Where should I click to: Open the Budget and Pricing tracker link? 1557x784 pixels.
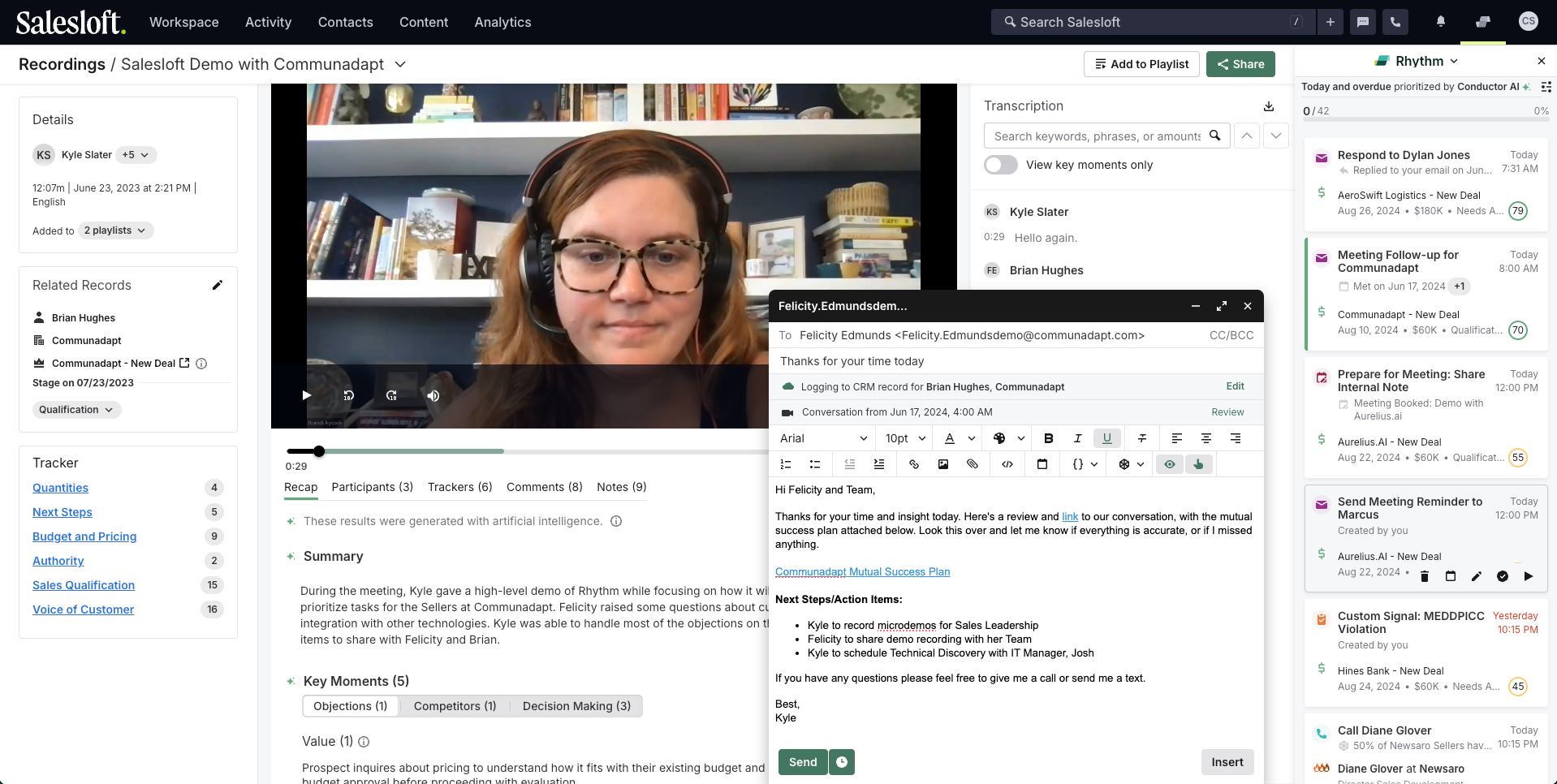tap(84, 536)
